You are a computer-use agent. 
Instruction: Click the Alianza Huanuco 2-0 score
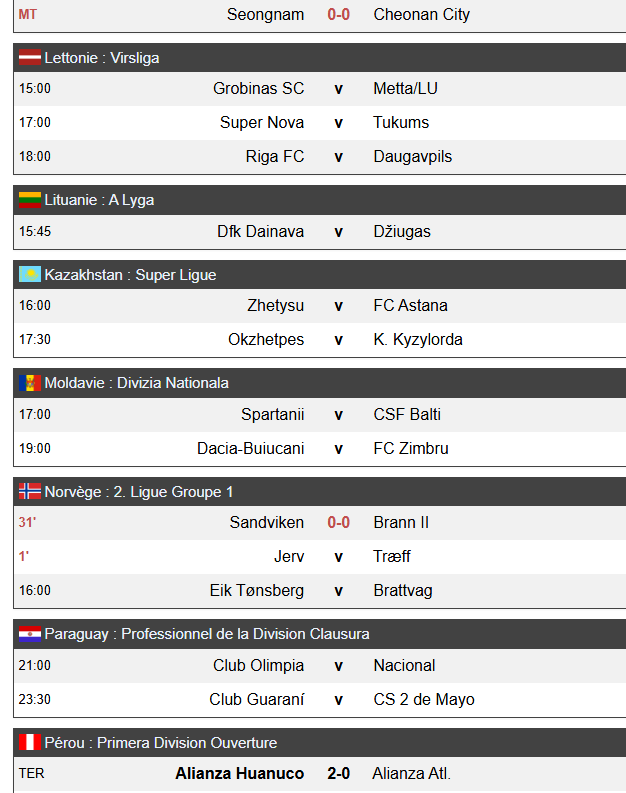click(x=338, y=773)
